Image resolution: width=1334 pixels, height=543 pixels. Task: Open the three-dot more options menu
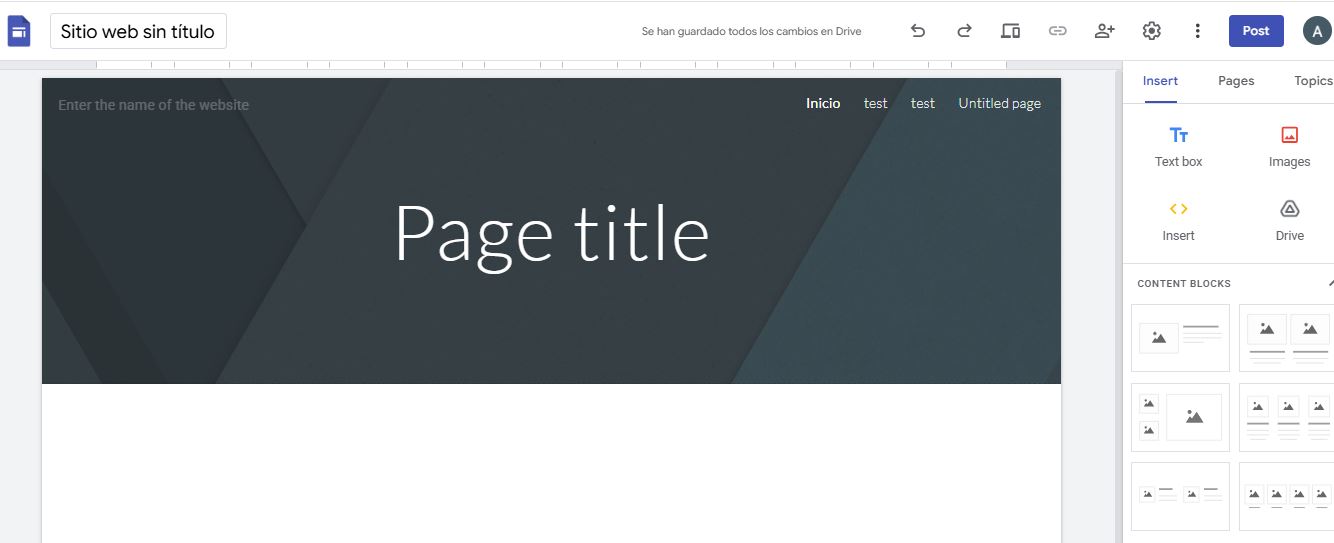pos(1198,31)
